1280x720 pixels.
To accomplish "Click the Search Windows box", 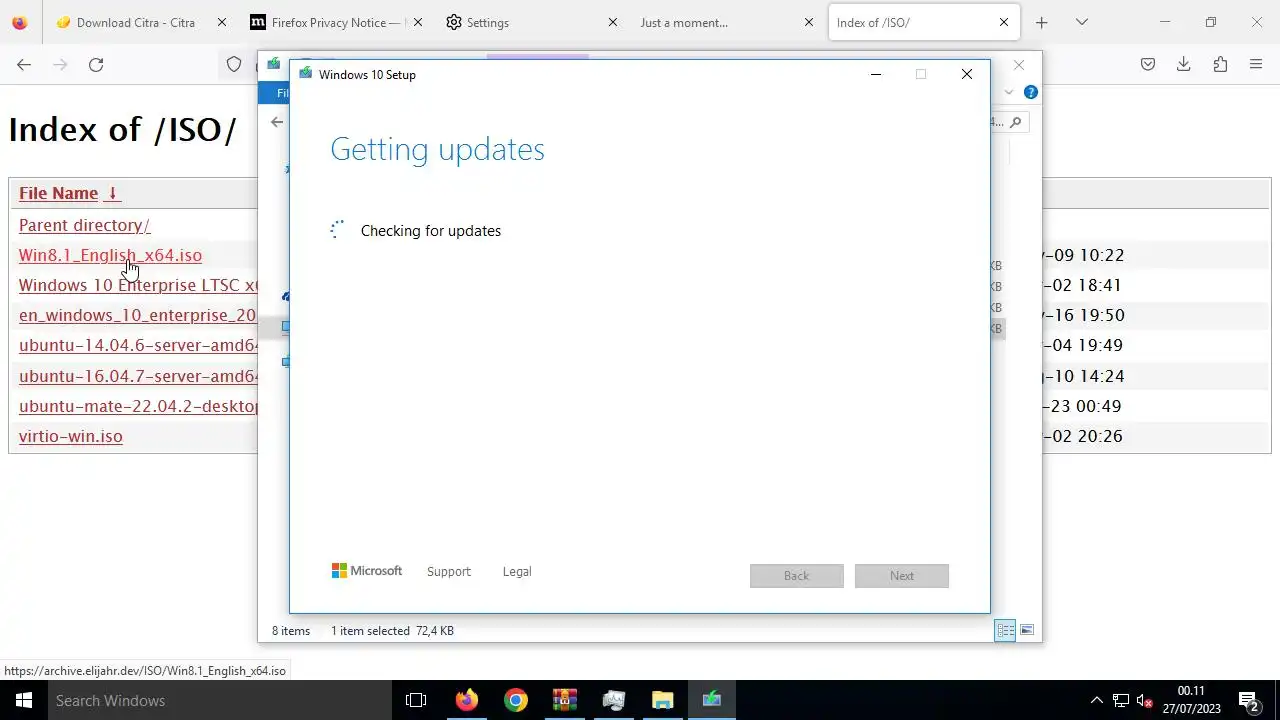I will (220, 700).
